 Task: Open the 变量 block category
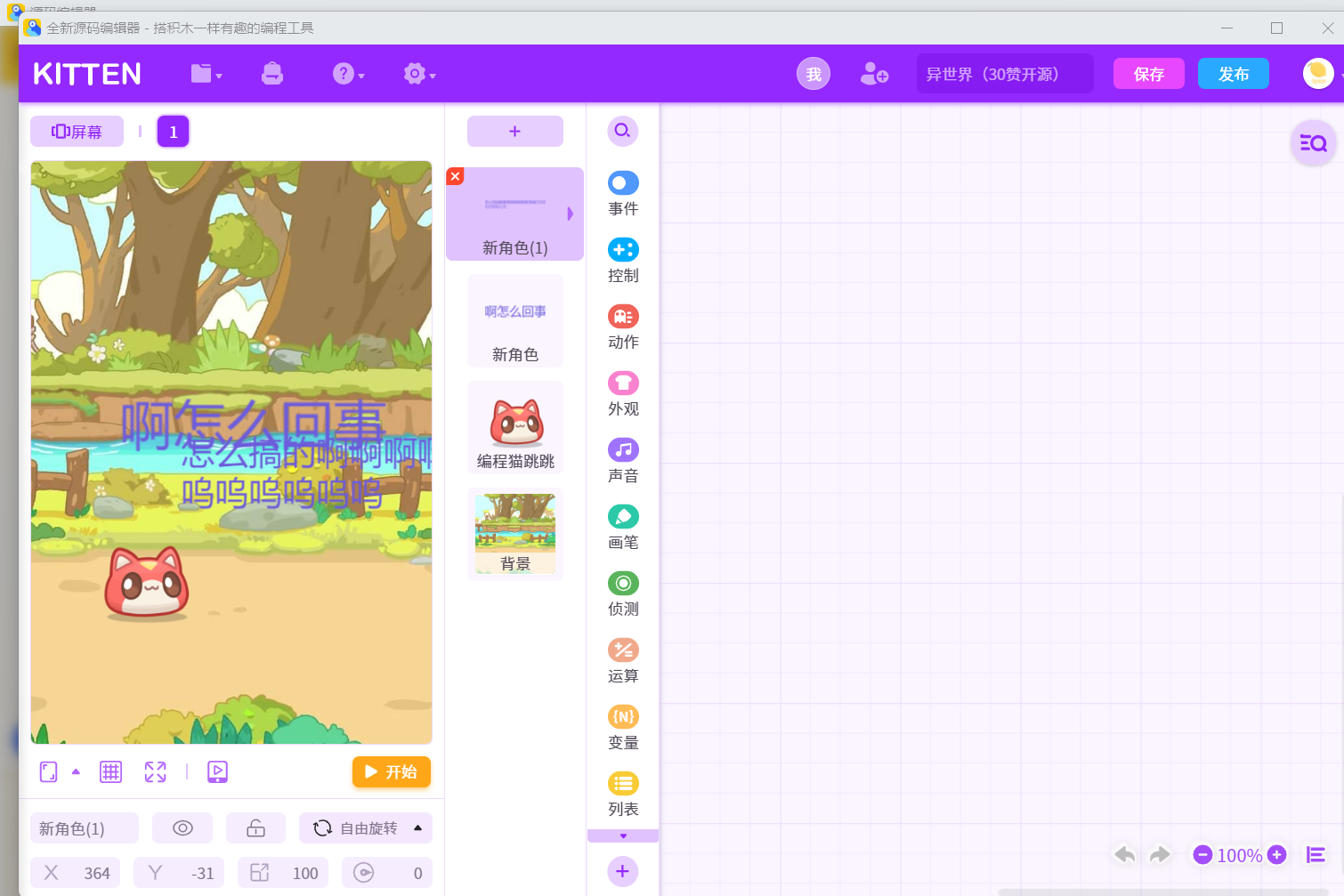pyautogui.click(x=623, y=729)
